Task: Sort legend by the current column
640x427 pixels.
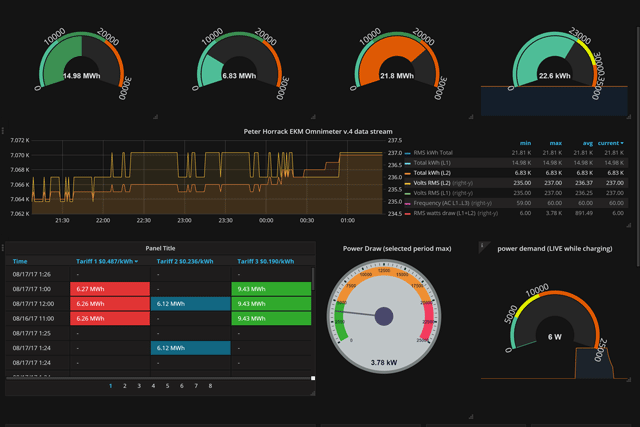Action: (x=611, y=142)
